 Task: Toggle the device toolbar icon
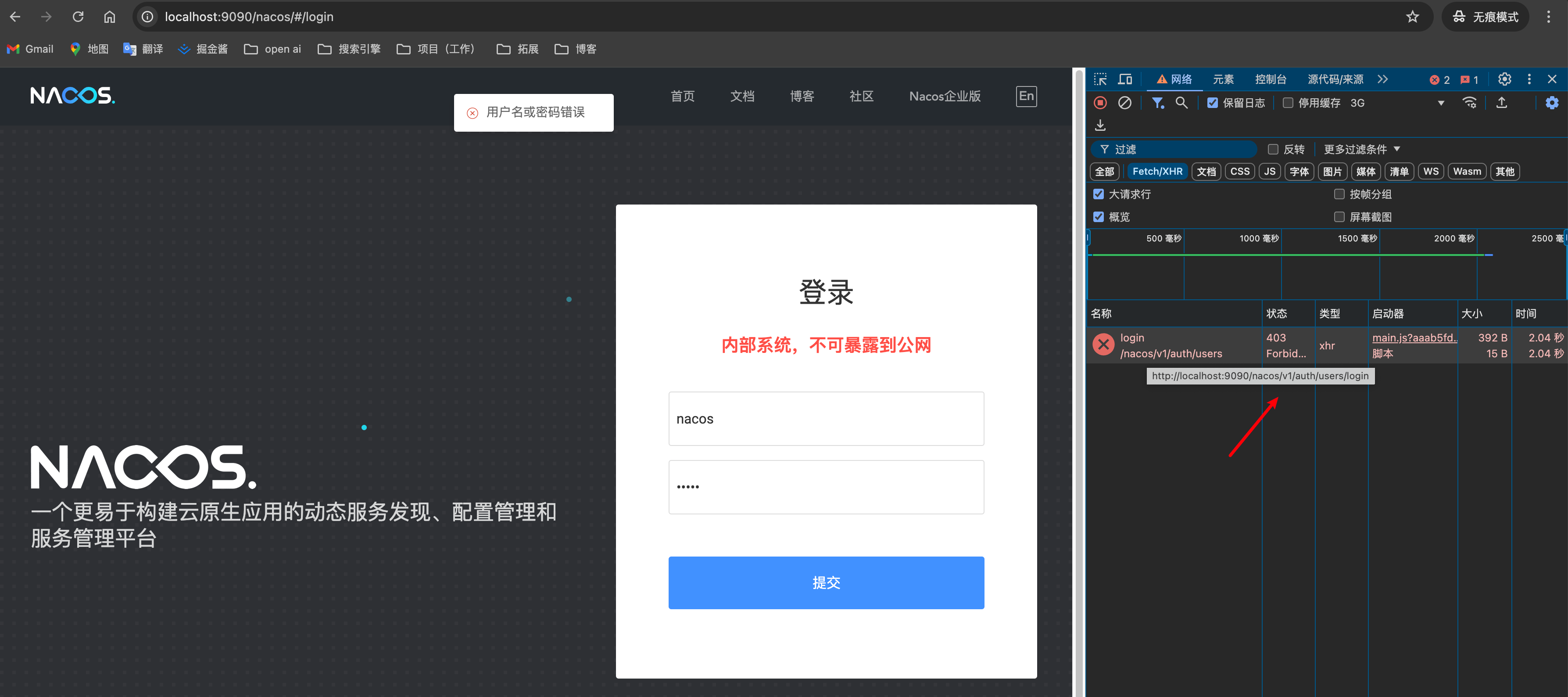1124,79
